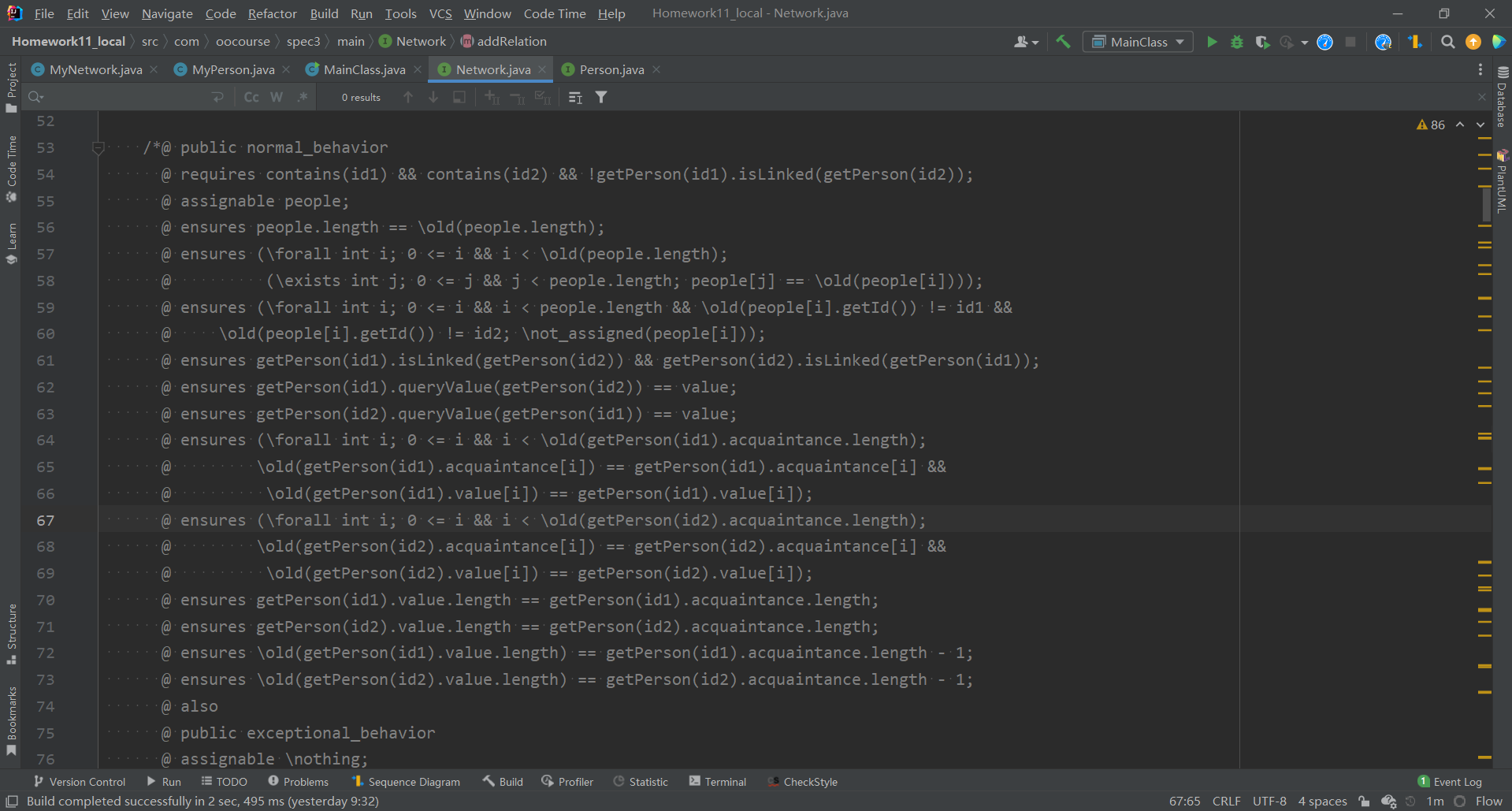Add selection for next occurrence icon
The image size is (1512, 811).
tap(492, 97)
